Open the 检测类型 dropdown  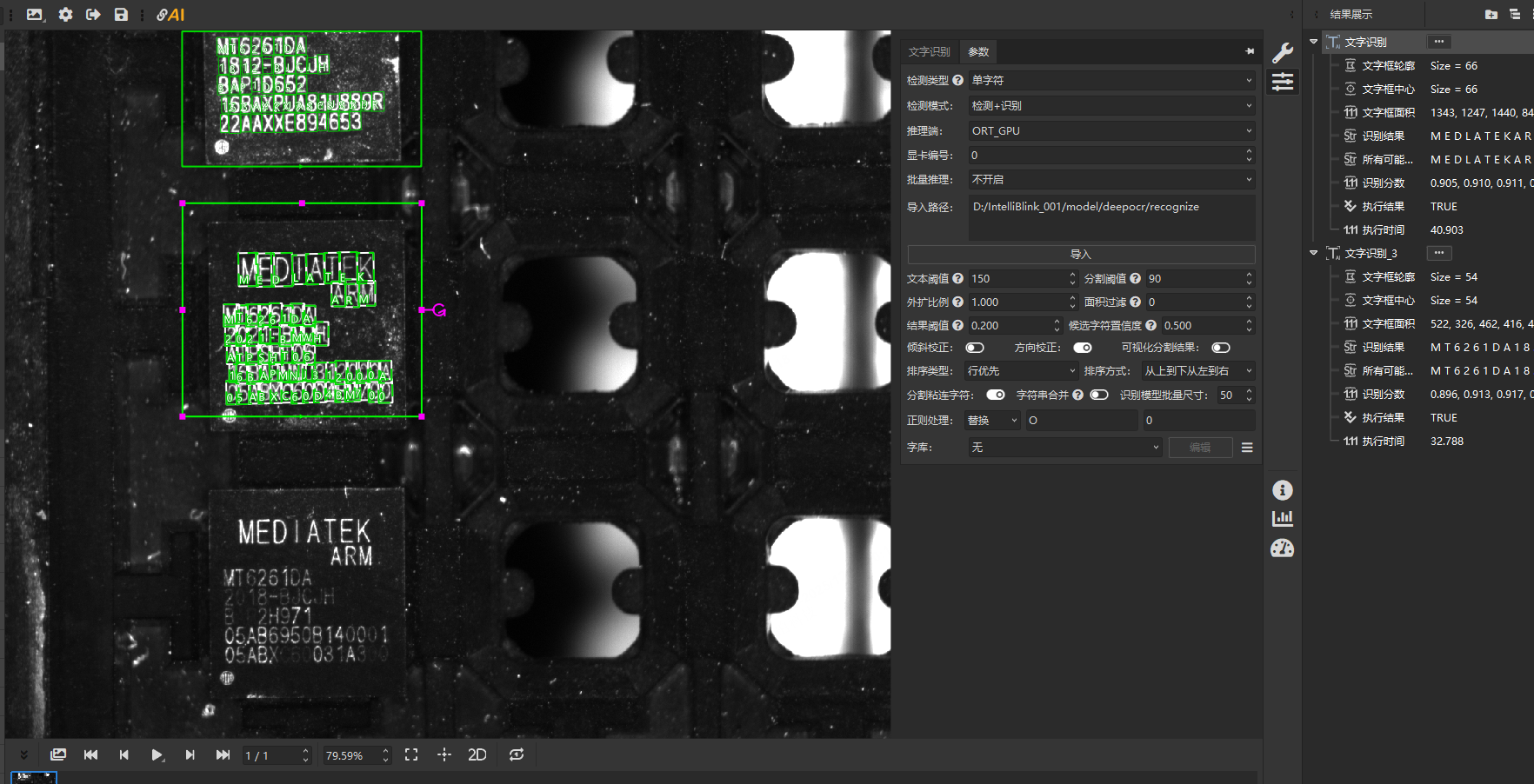click(x=1111, y=80)
